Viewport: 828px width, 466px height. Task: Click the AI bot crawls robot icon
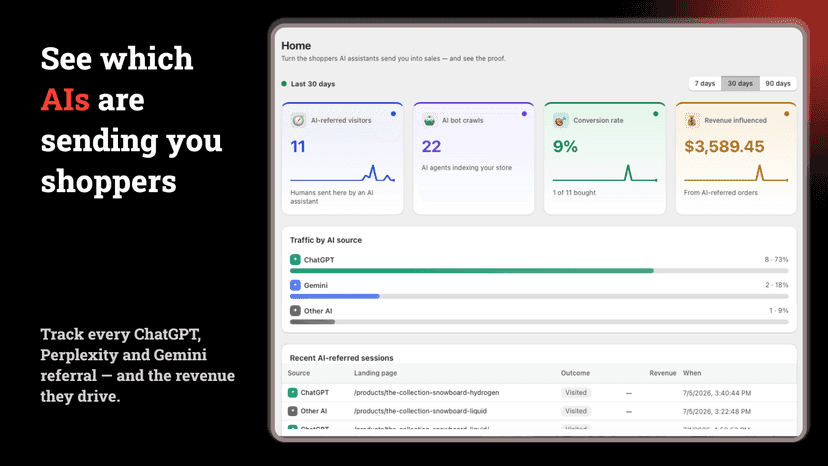[x=429, y=120]
